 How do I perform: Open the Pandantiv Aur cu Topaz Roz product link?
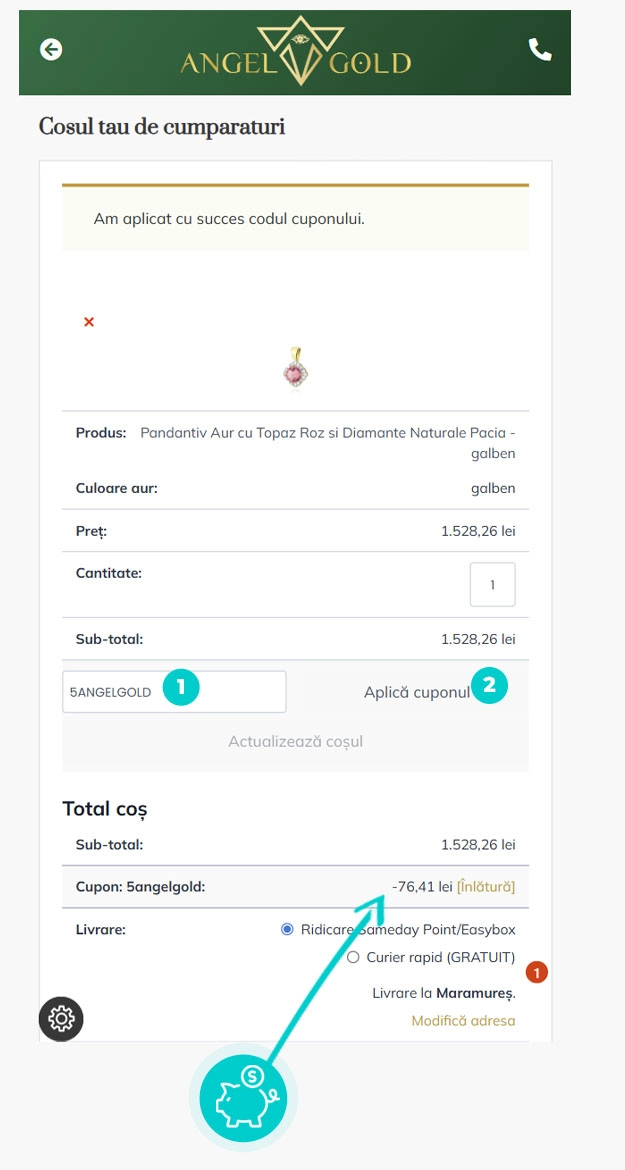[328, 442]
